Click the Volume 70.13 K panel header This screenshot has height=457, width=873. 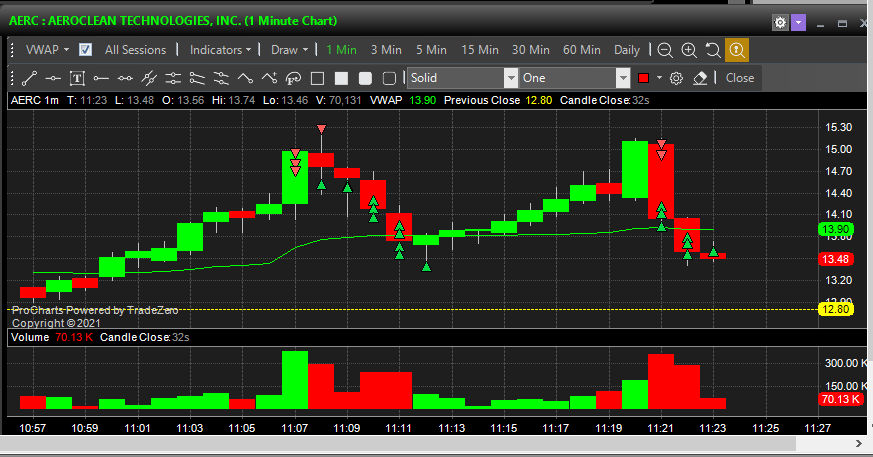52,337
